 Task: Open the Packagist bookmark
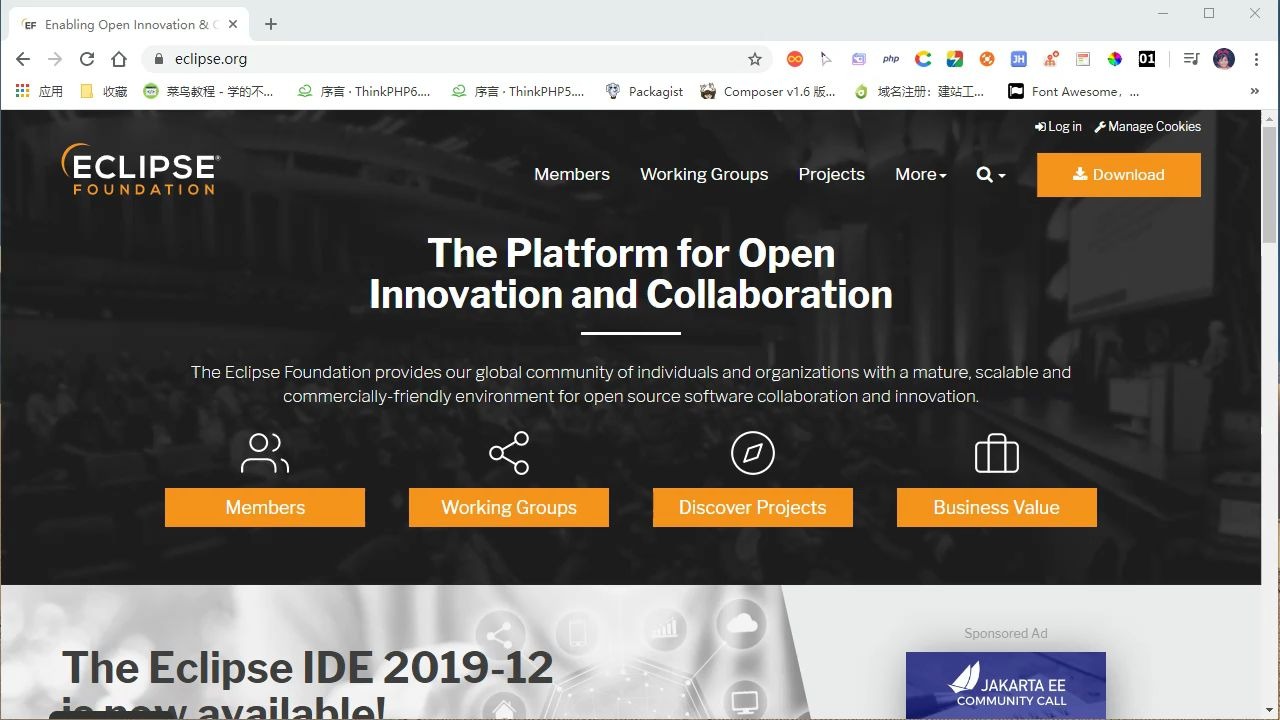(644, 91)
